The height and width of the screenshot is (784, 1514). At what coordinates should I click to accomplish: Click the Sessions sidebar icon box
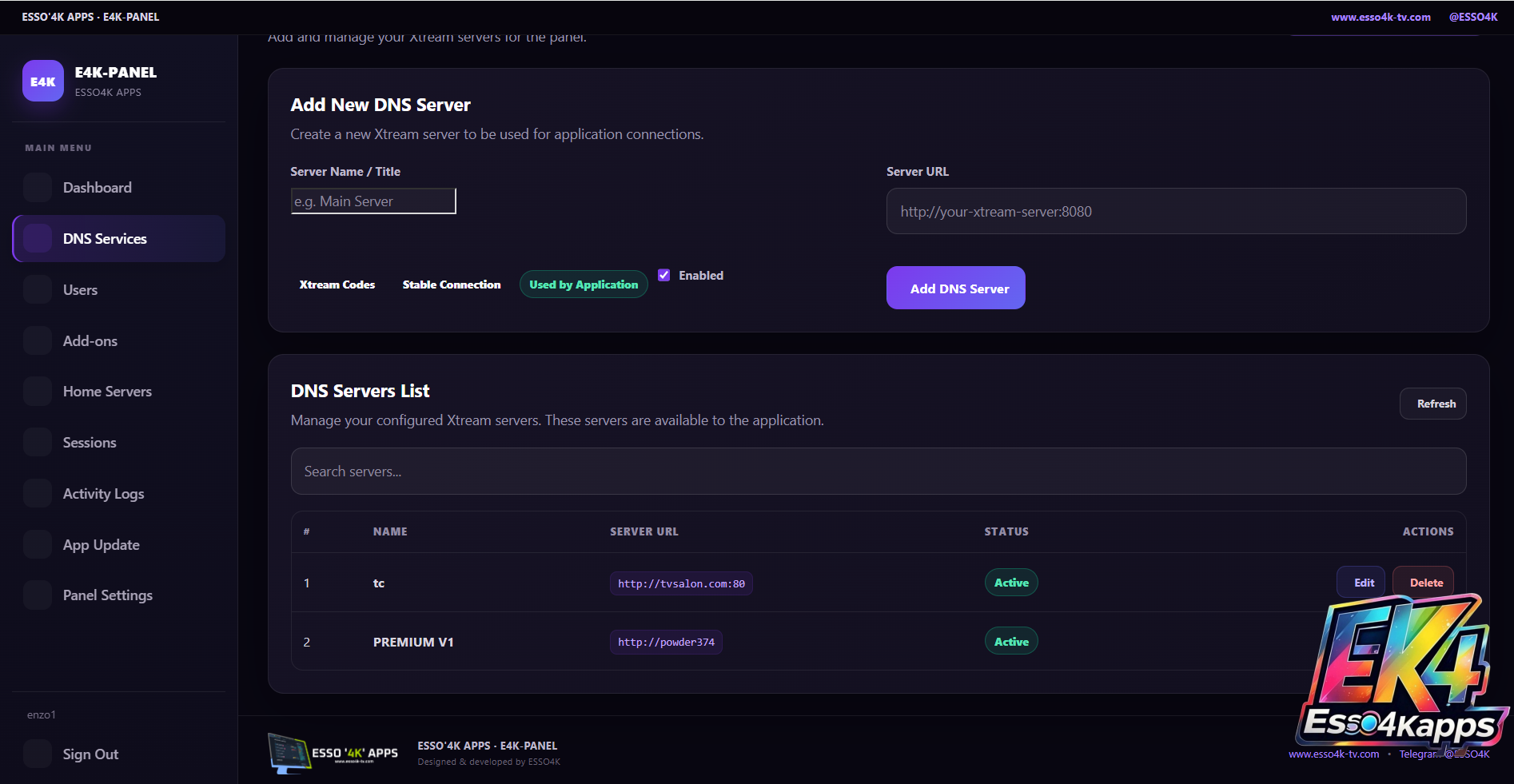click(38, 442)
